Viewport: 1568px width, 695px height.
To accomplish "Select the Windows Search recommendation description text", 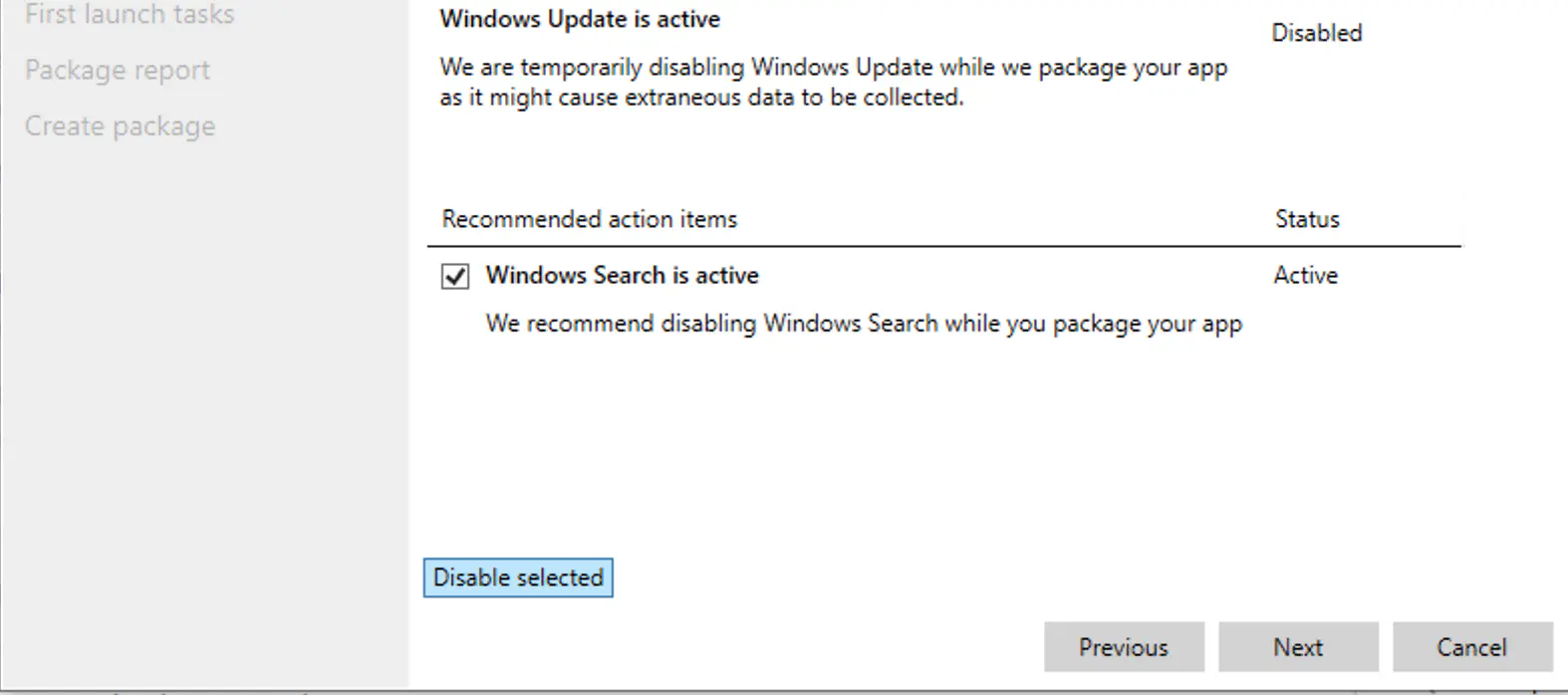I will [x=864, y=324].
